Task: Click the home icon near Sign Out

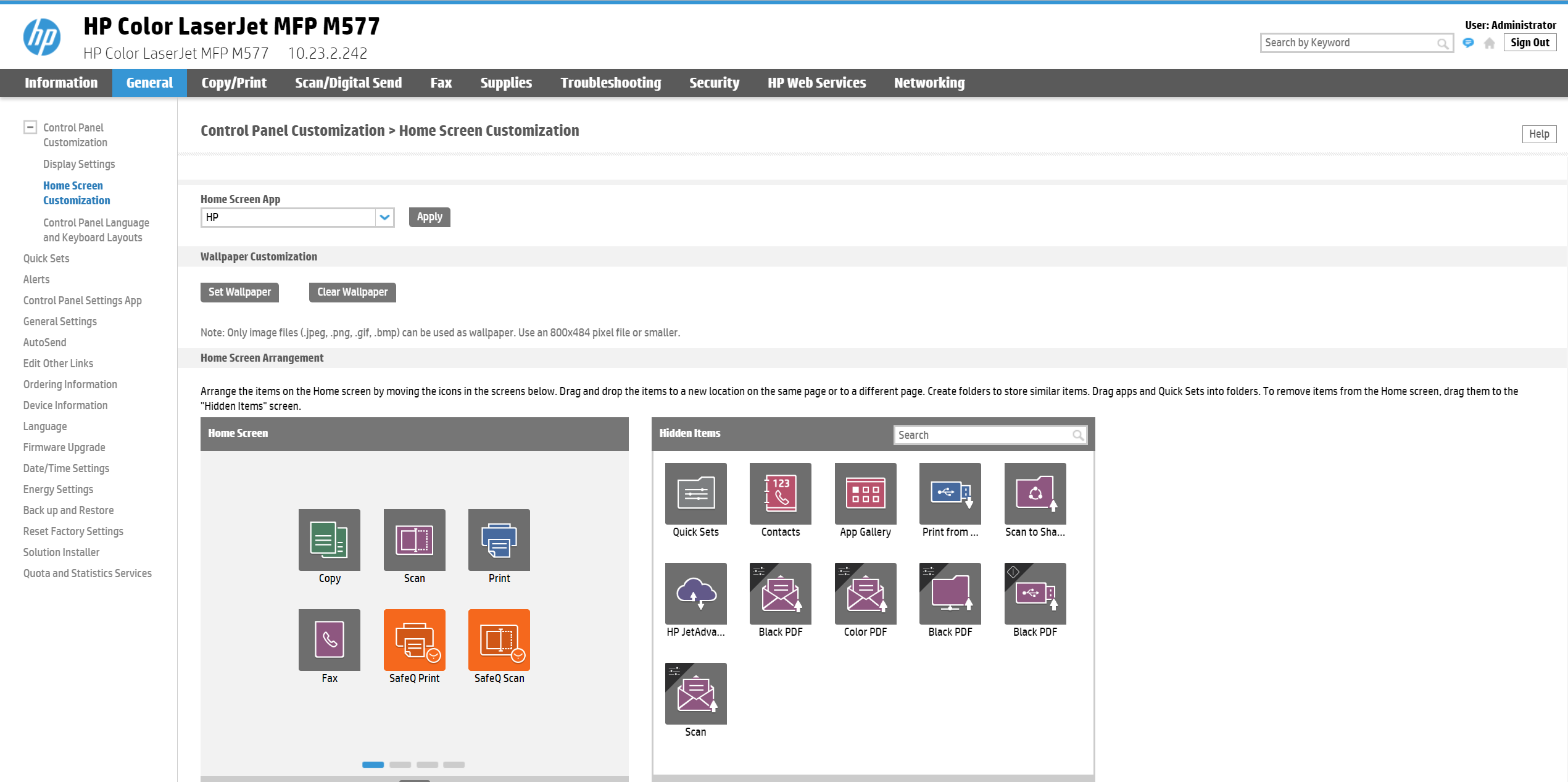Action: coord(1489,43)
